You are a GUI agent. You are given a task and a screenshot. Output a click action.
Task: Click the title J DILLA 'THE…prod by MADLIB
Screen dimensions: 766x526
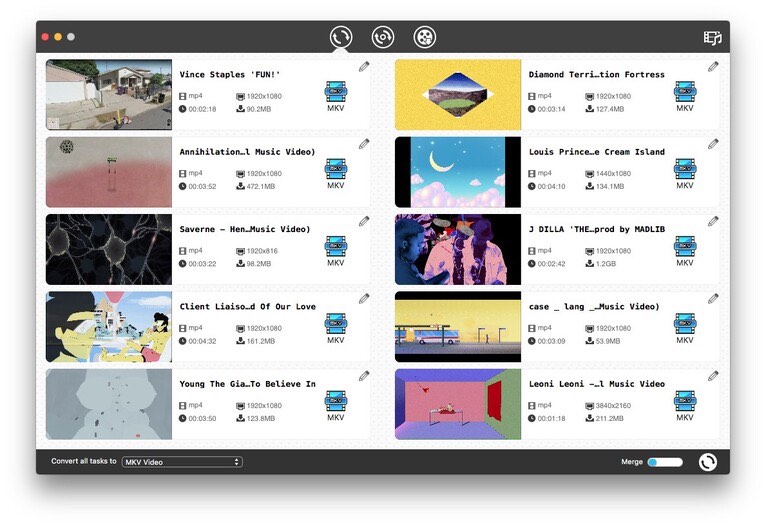point(596,229)
